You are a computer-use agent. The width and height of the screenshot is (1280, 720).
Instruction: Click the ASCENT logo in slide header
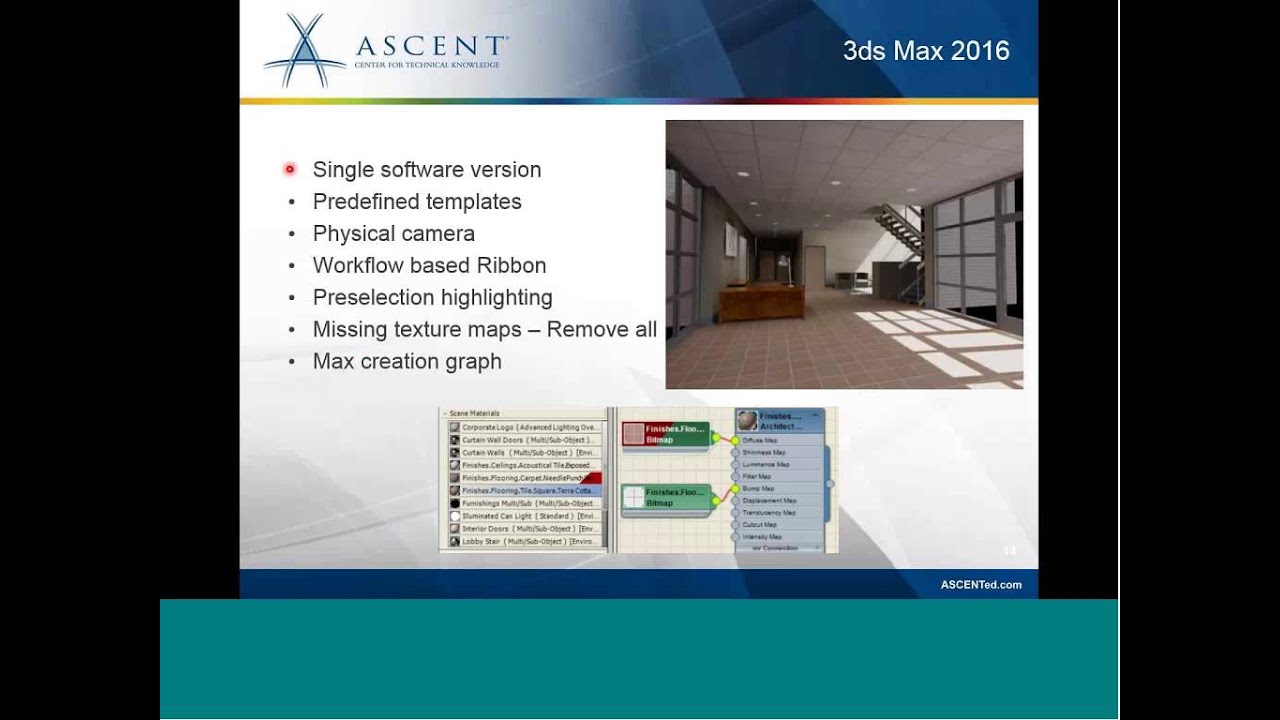[x=386, y=51]
